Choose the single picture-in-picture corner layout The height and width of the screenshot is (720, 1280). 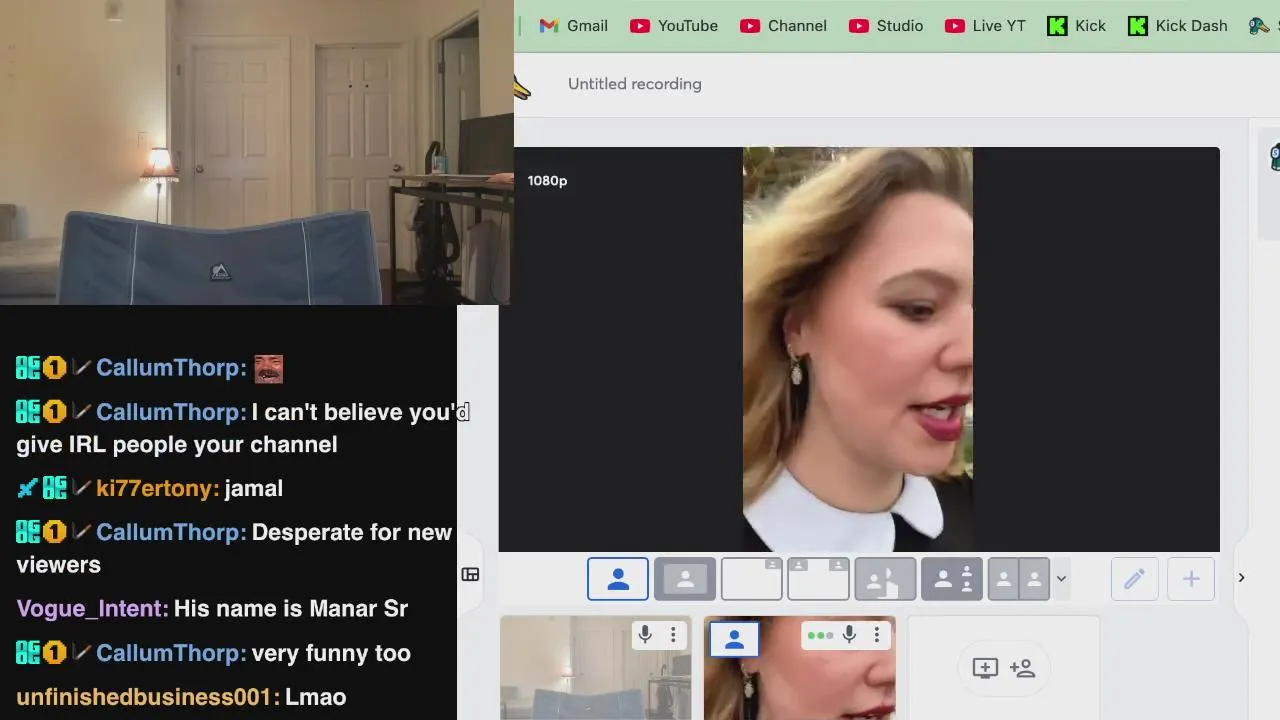pos(751,579)
